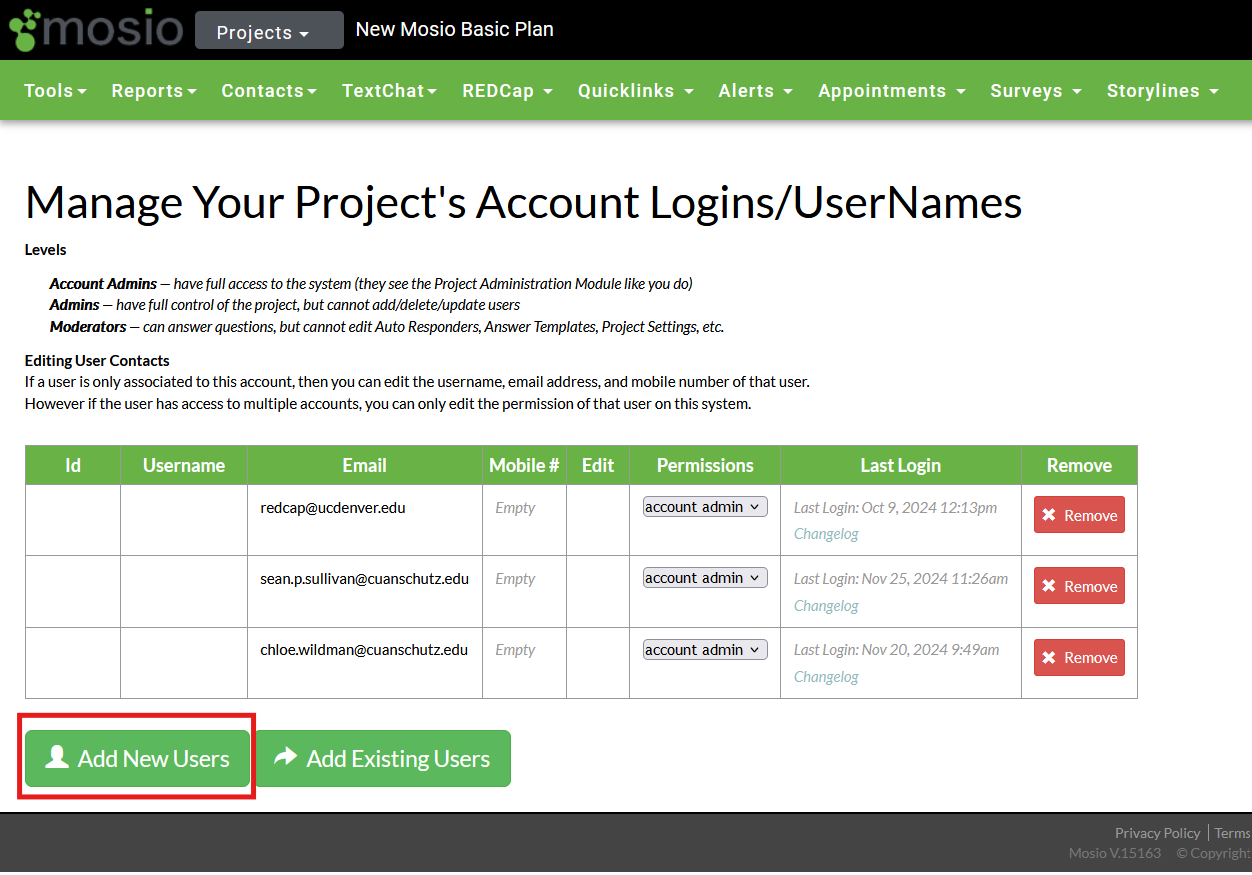Click the Username column header
This screenshot has width=1252, height=875.
[184, 465]
